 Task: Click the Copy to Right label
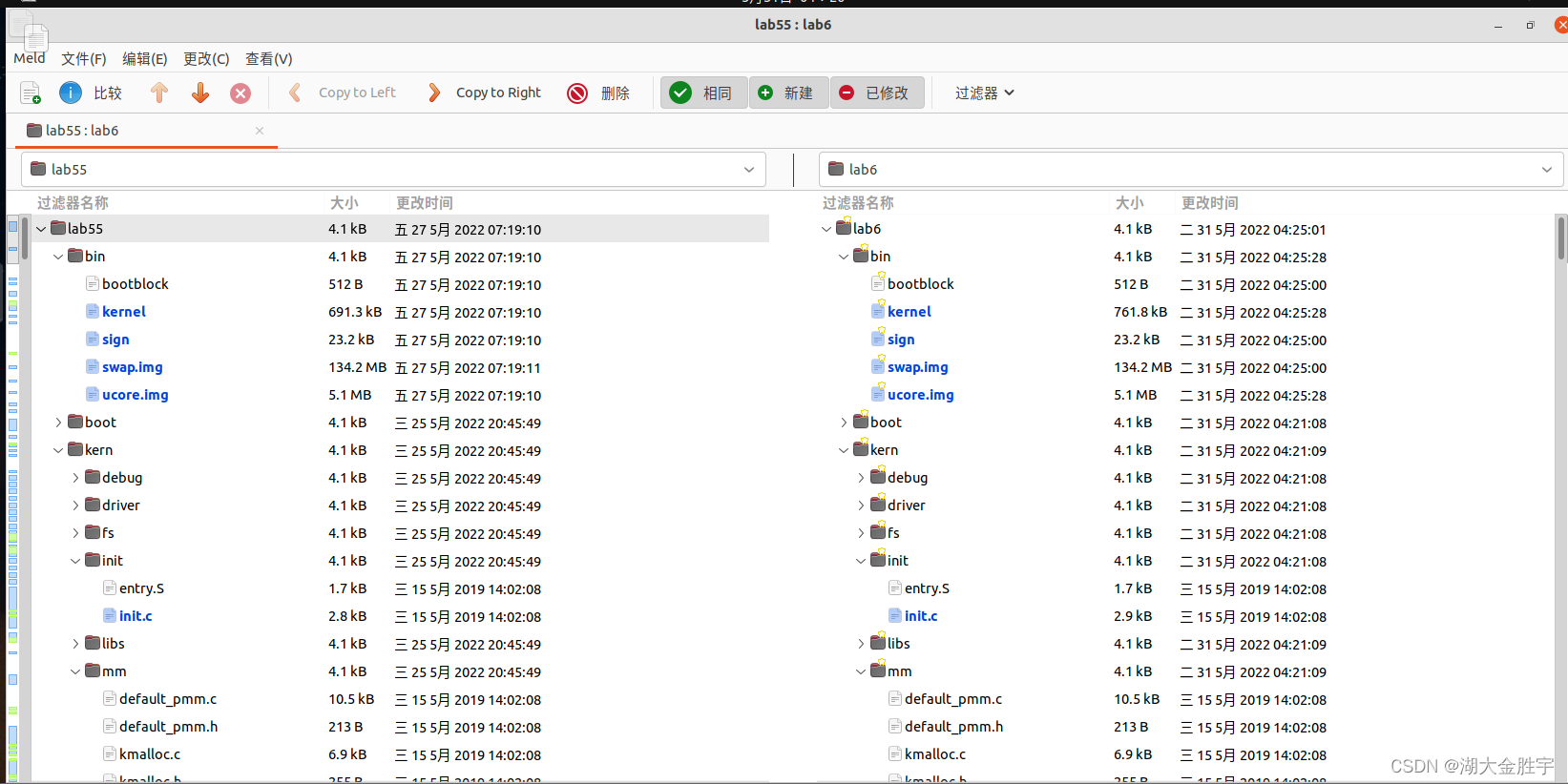[x=498, y=93]
